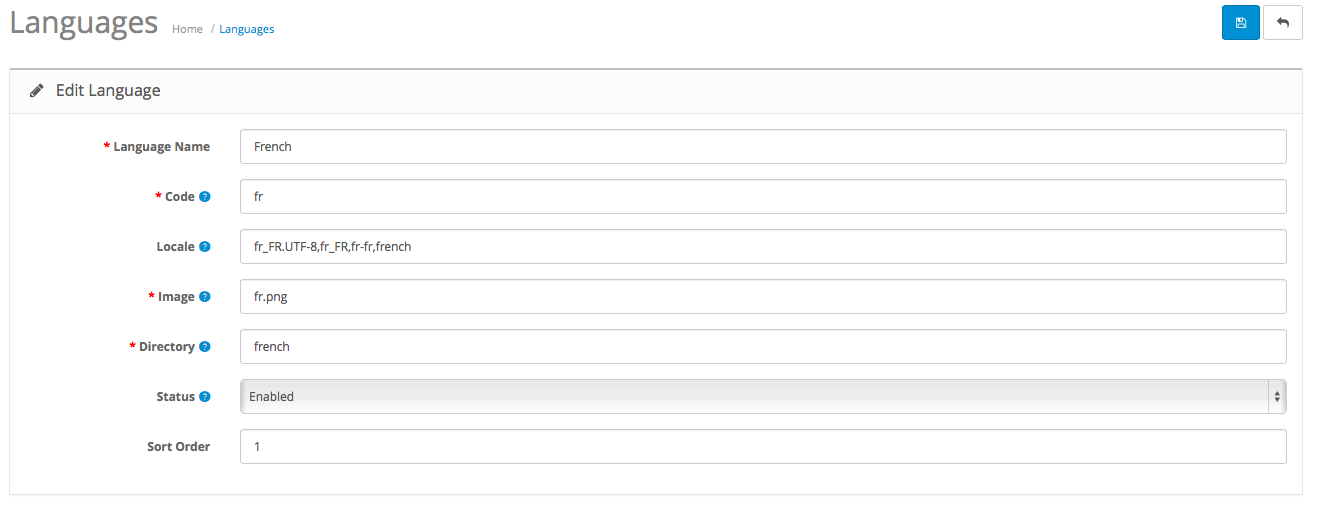Click help icon next to Directory label
1317x512 pixels.
click(x=205, y=347)
